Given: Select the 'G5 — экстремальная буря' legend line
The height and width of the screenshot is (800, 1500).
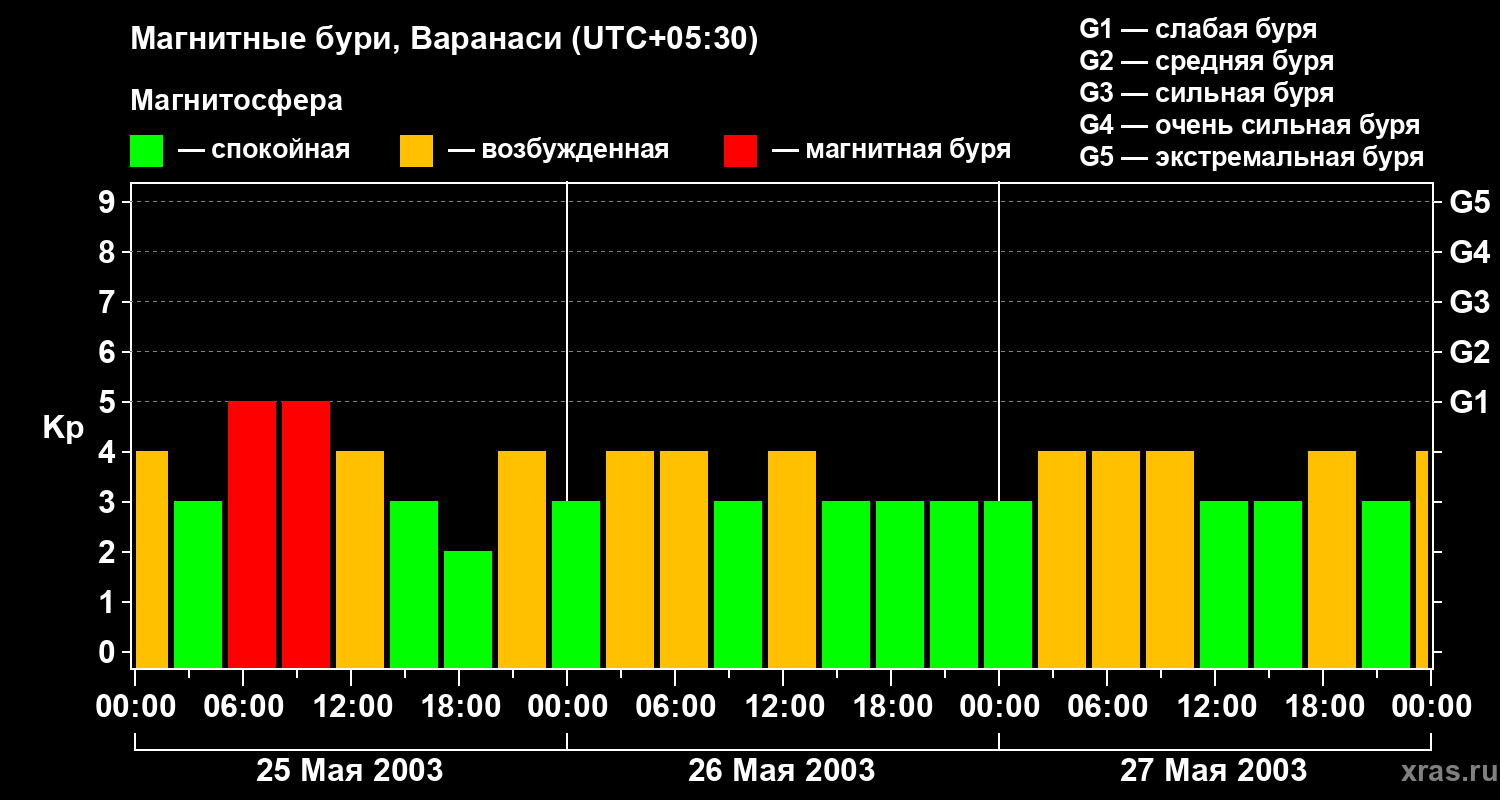Looking at the screenshot, I should coord(1252,157).
